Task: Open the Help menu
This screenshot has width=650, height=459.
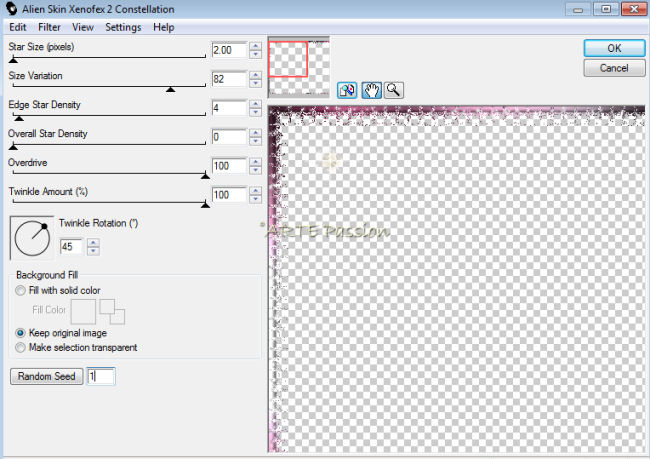Action: 164,27
